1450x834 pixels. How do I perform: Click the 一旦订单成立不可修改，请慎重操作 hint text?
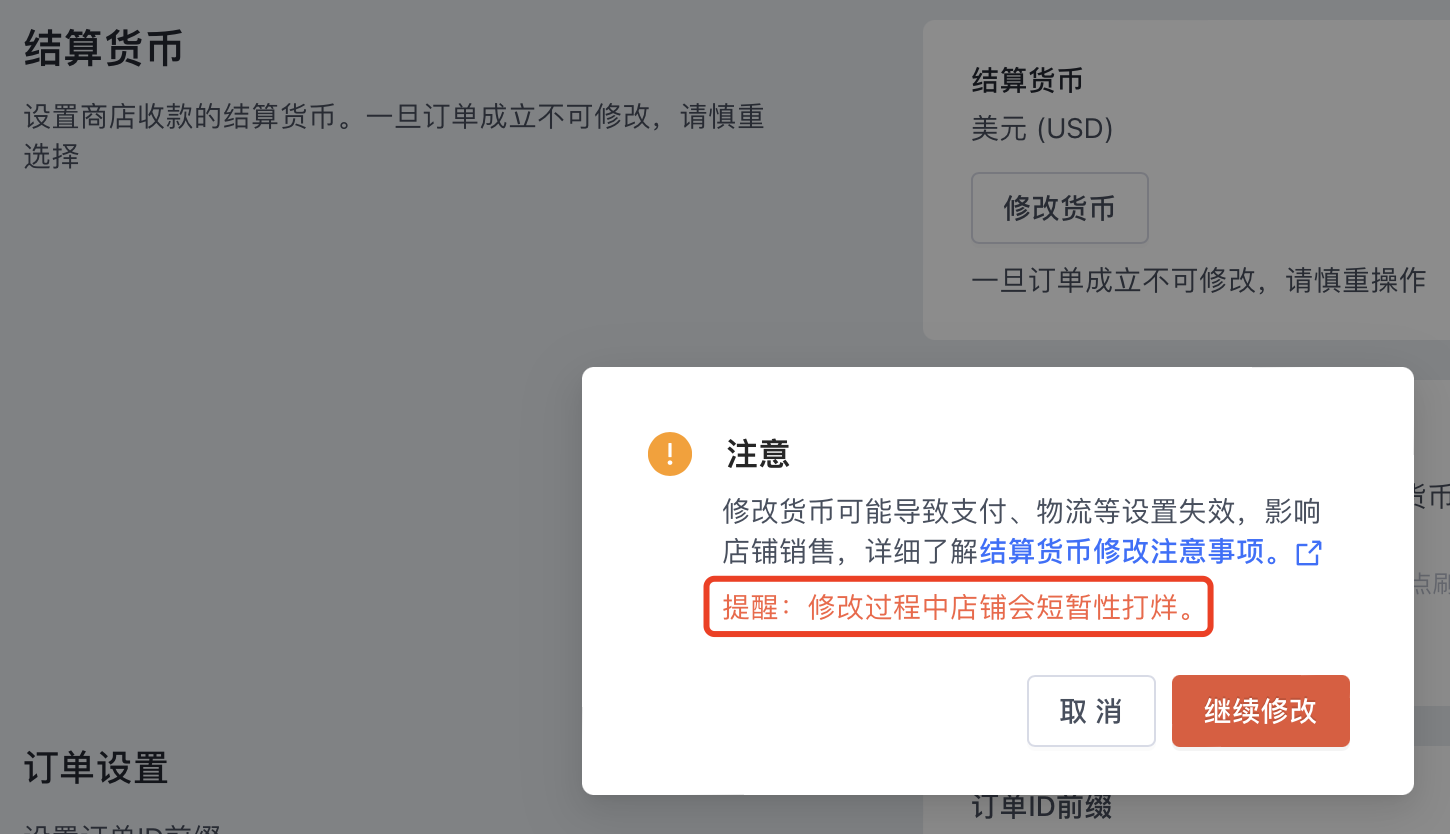coord(1198,280)
